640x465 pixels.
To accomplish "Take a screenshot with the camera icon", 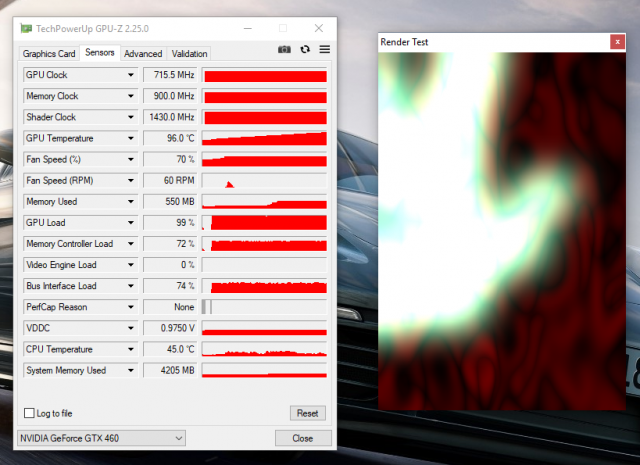I will [x=284, y=49].
